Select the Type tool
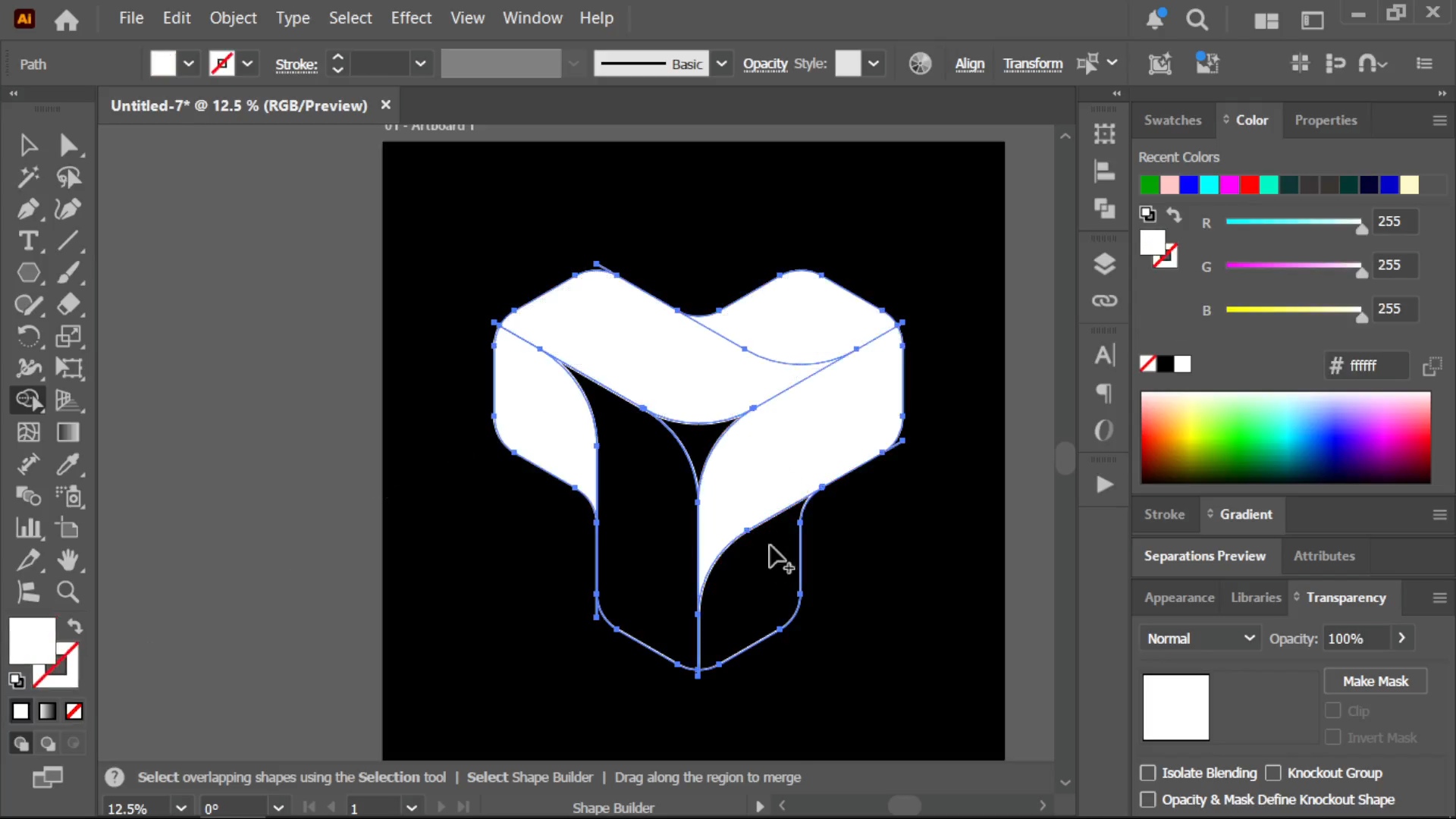 pyautogui.click(x=28, y=241)
